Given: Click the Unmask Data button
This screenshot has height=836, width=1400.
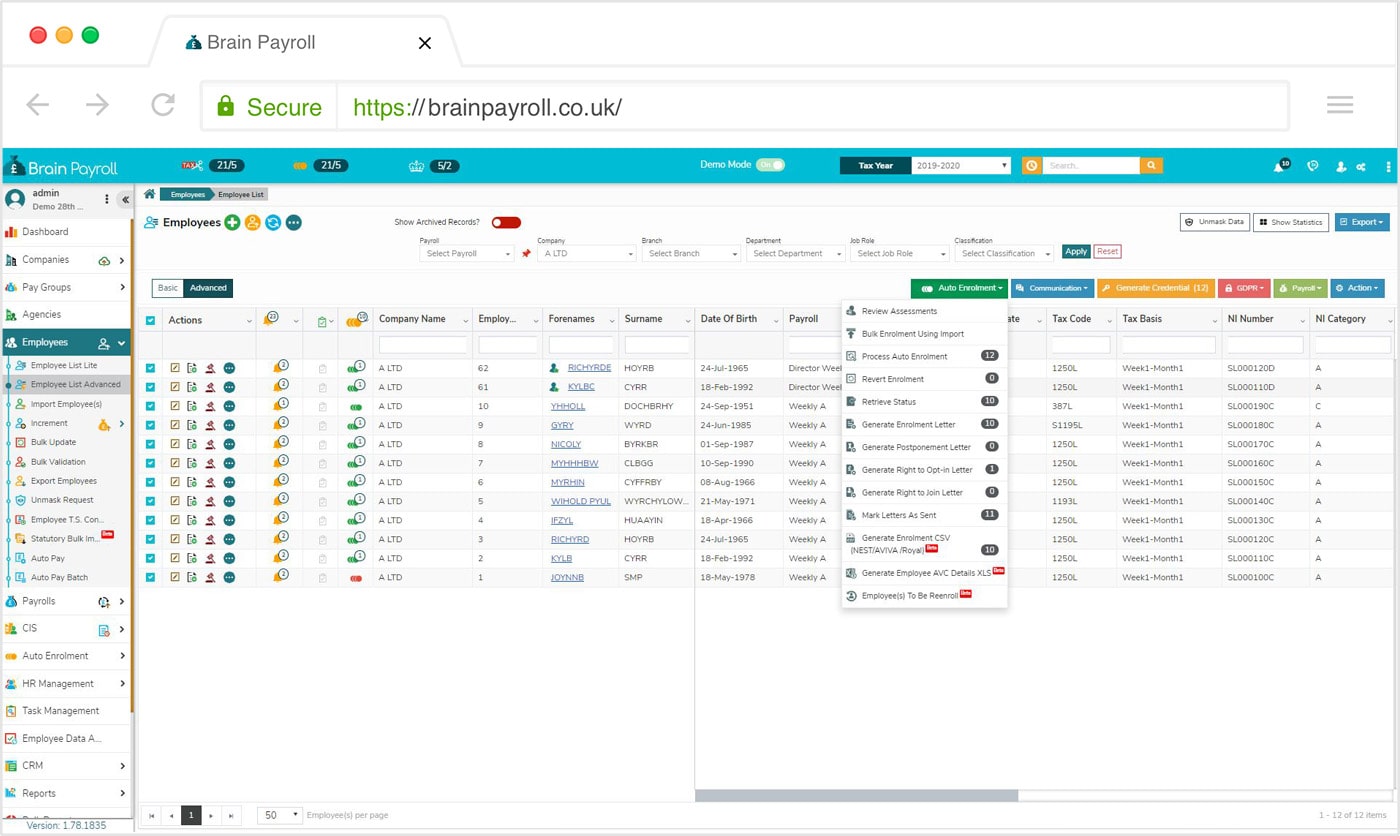Looking at the screenshot, I should (x=1215, y=222).
